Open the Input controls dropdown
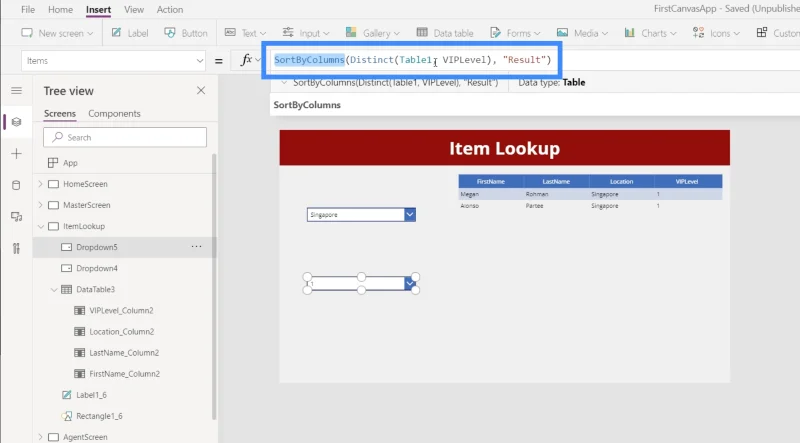The width and height of the screenshot is (800, 443). [x=306, y=33]
